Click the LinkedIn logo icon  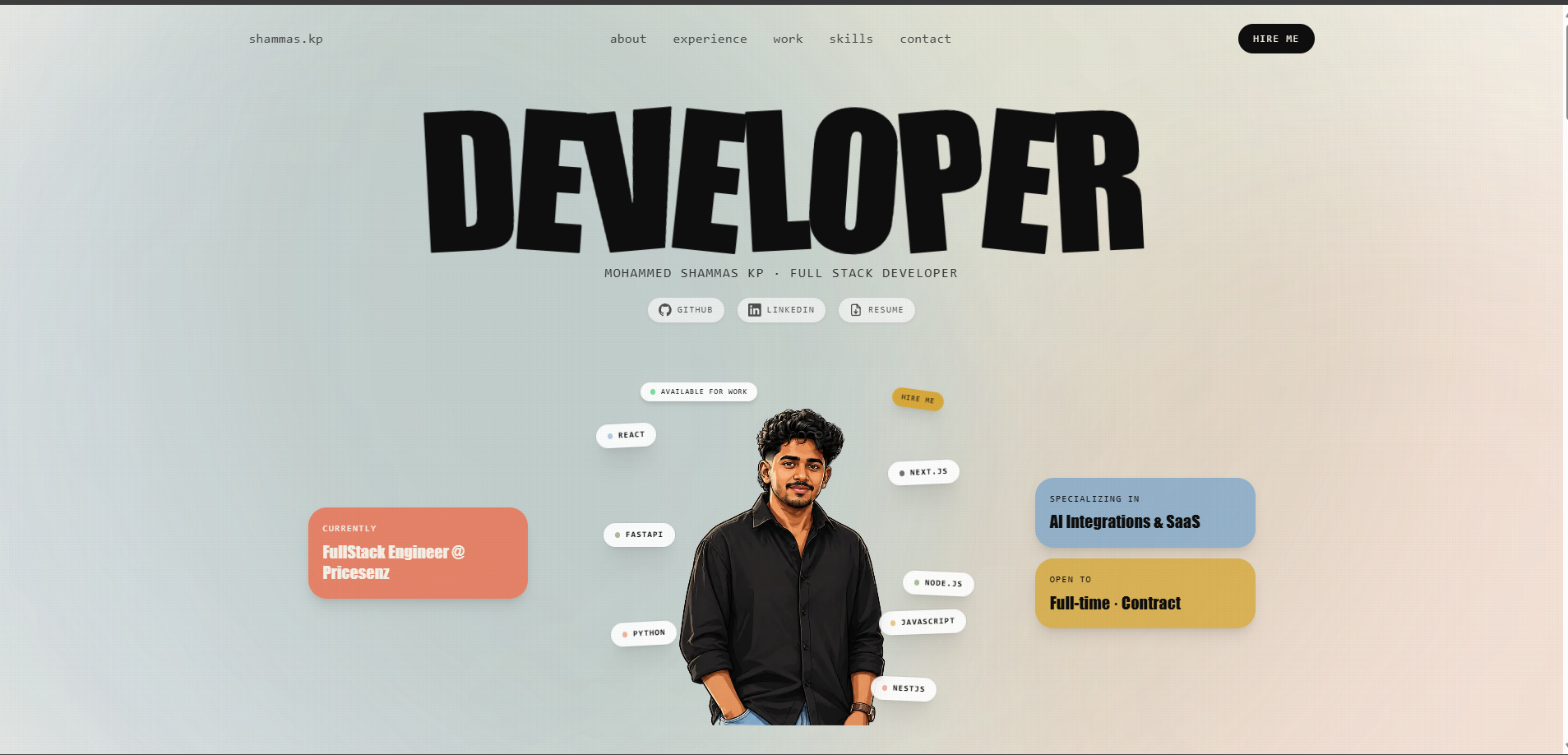point(754,310)
